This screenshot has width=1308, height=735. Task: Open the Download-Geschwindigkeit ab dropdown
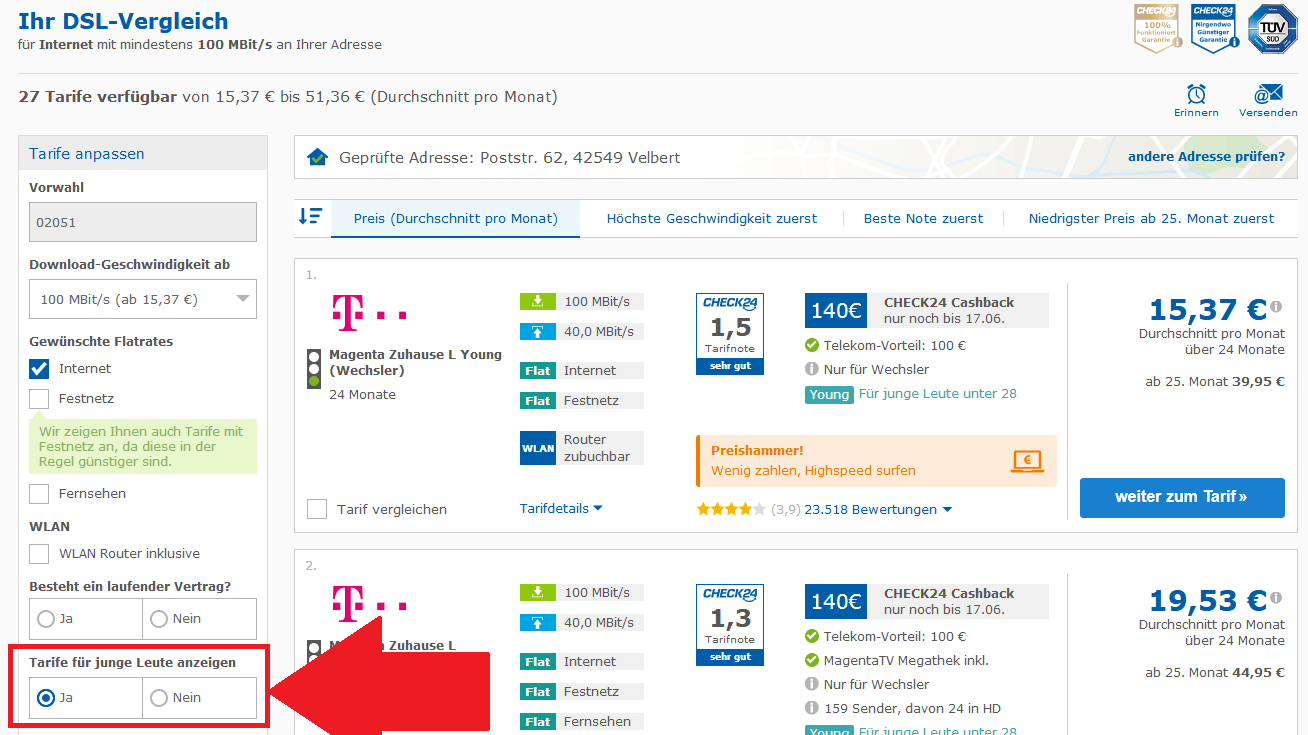click(x=143, y=299)
